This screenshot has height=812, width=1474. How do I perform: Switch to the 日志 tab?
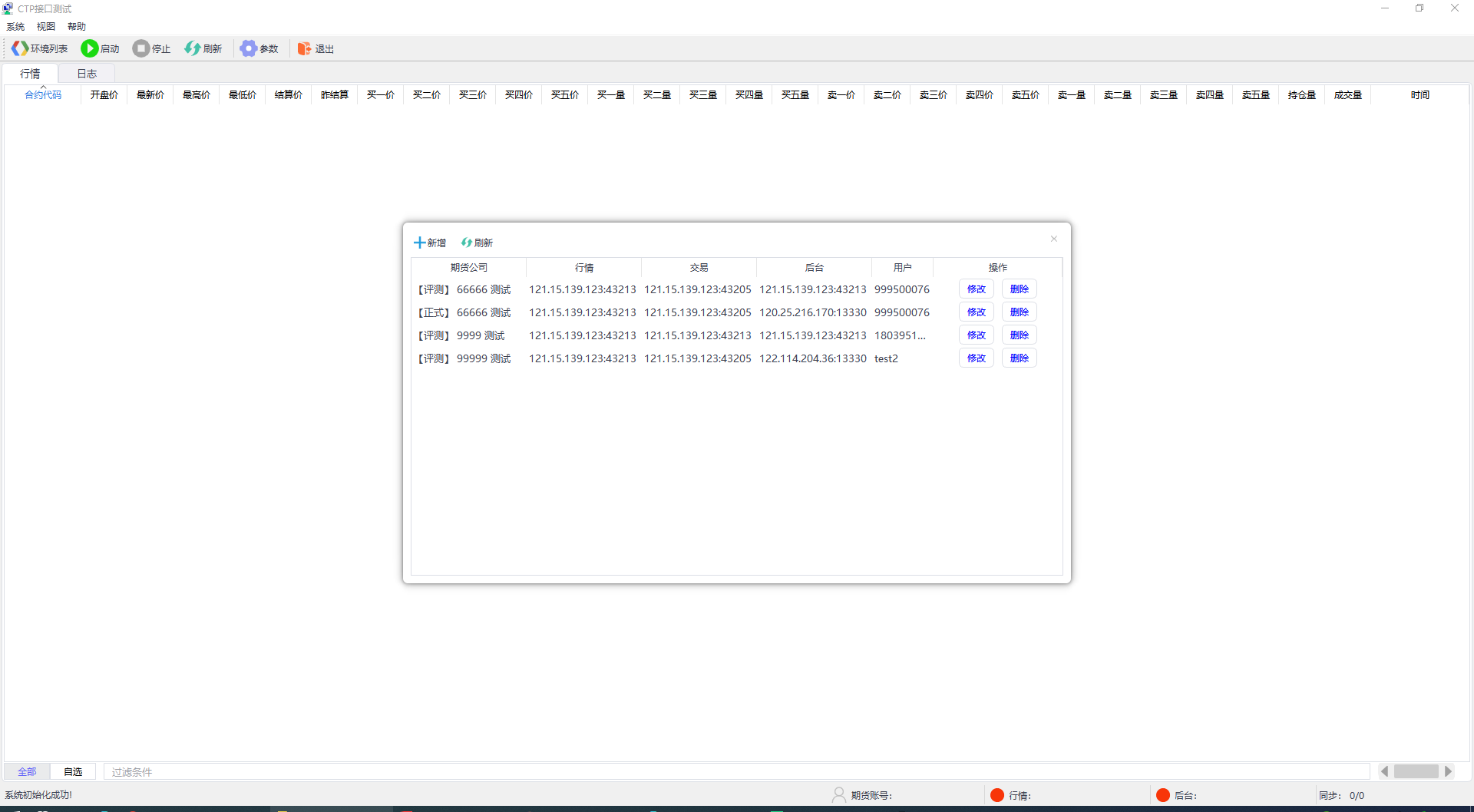pyautogui.click(x=87, y=74)
